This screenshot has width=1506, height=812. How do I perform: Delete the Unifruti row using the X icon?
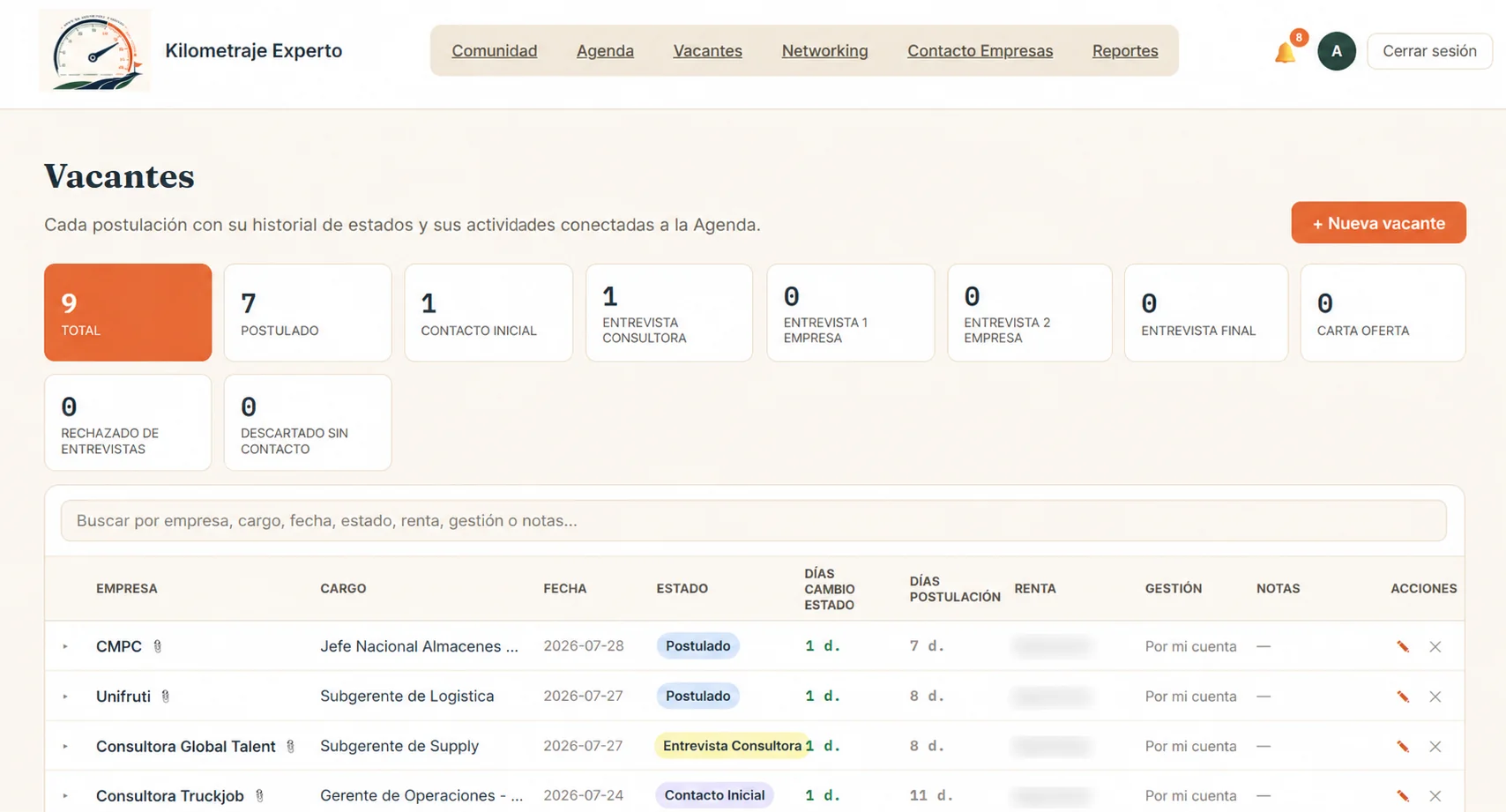point(1435,697)
